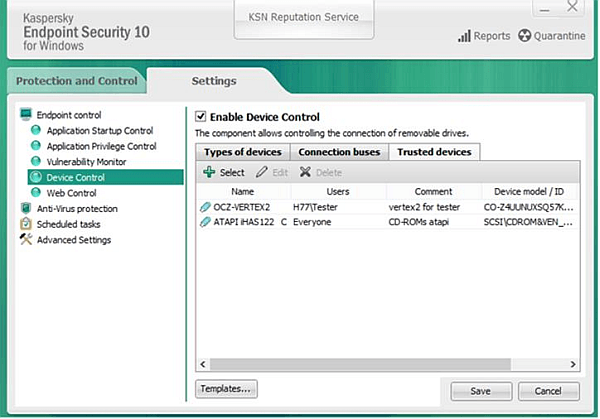The width and height of the screenshot is (600, 419).
Task: Click the Advanced Settings tools icon
Action: click(26, 239)
